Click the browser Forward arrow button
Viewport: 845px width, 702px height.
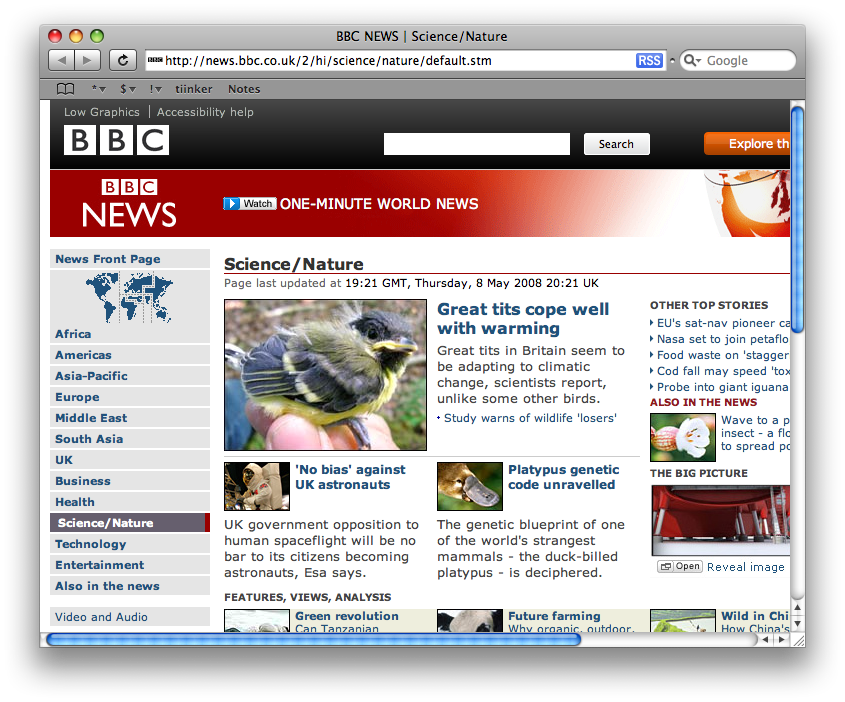point(88,61)
